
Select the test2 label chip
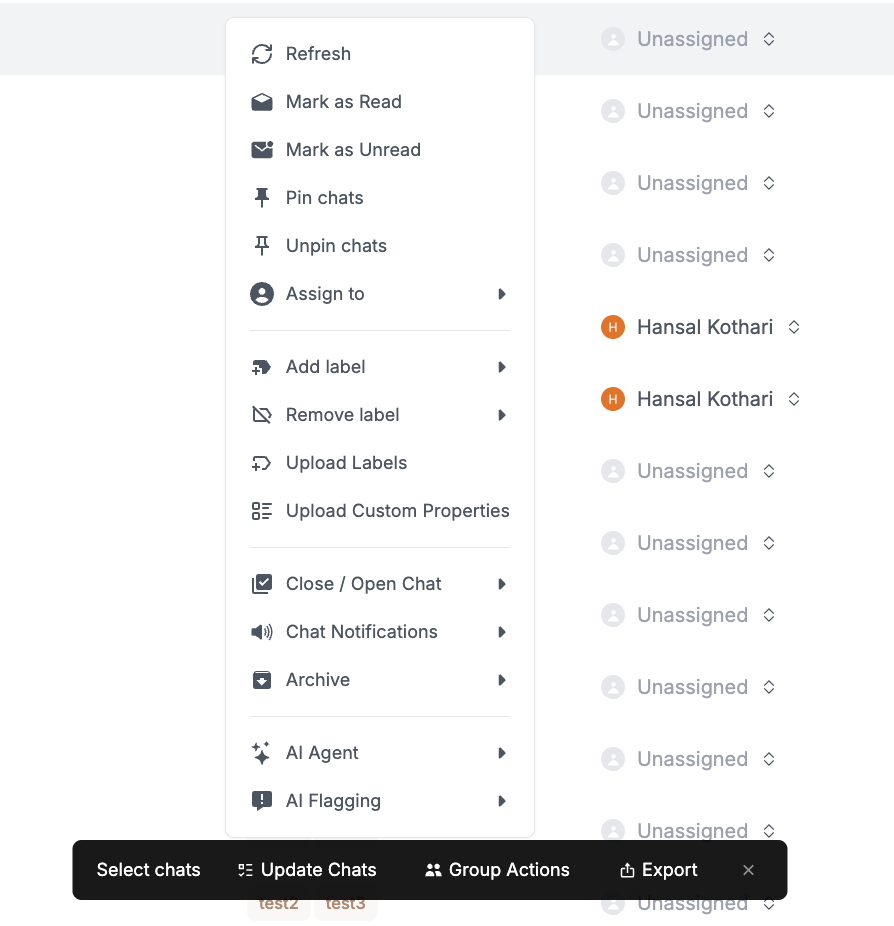278,902
